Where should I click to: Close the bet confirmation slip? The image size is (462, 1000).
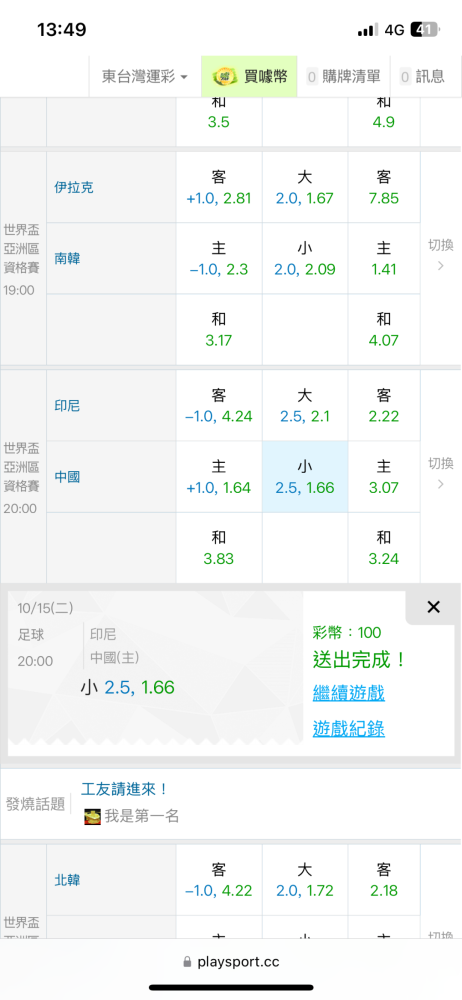[x=433, y=607]
